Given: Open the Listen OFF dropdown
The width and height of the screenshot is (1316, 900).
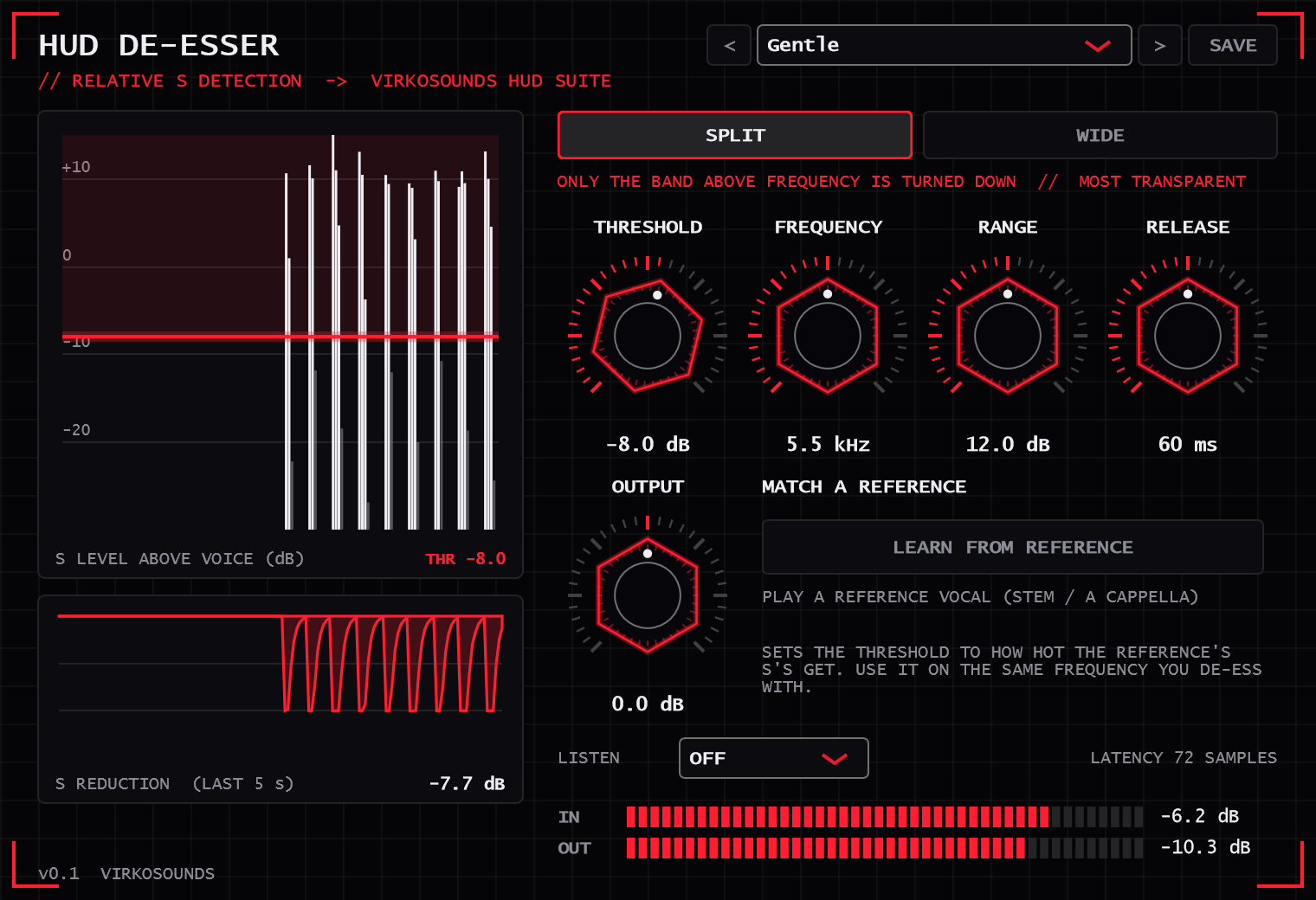Looking at the screenshot, I should [773, 758].
